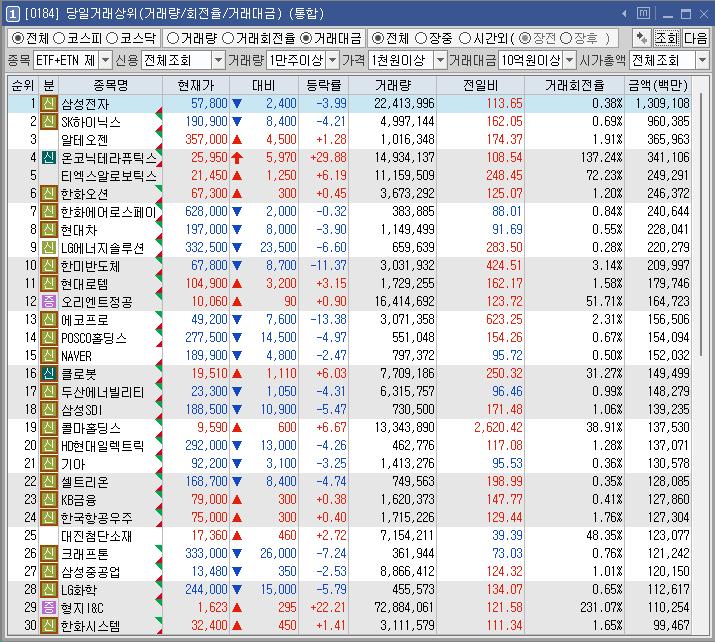Click the 신 badge on the NAVER row
Screen dimensions: 715x642
[x=49, y=356]
